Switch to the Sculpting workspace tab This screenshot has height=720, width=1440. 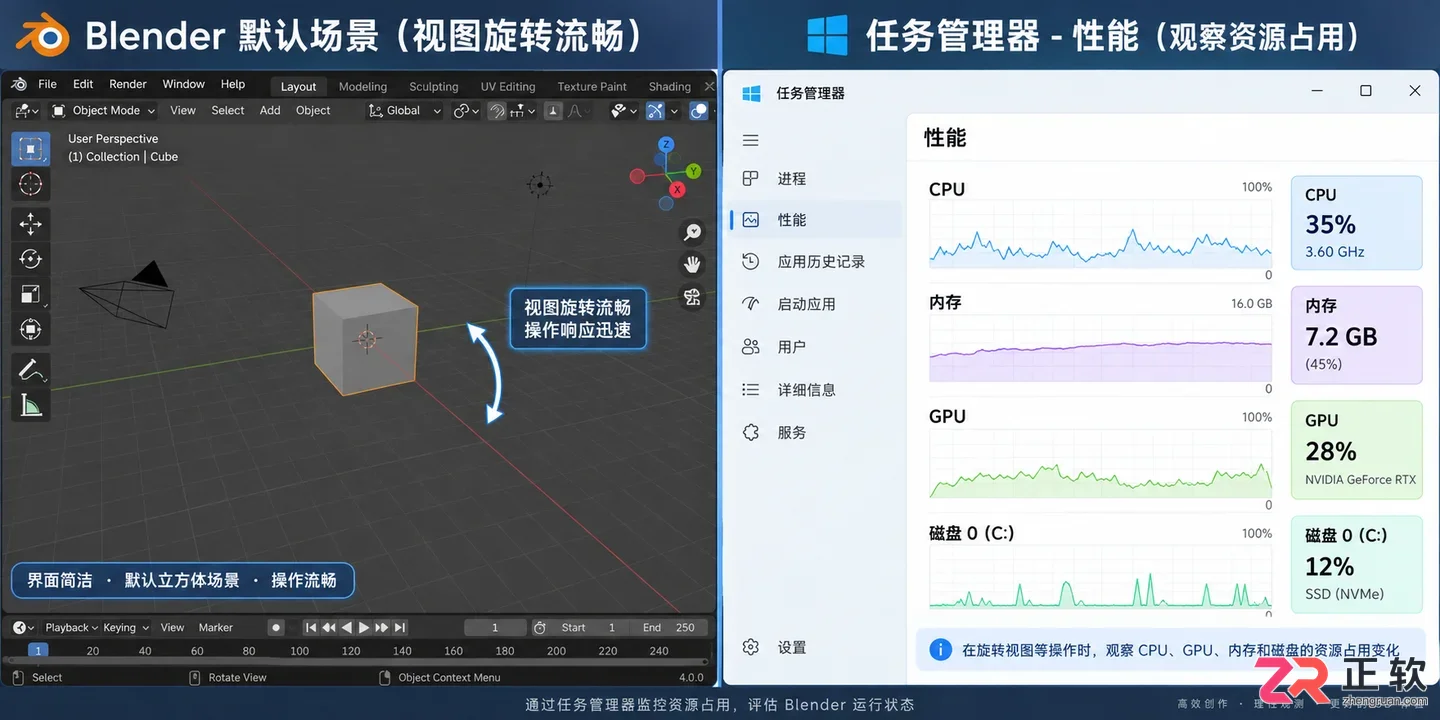(434, 87)
